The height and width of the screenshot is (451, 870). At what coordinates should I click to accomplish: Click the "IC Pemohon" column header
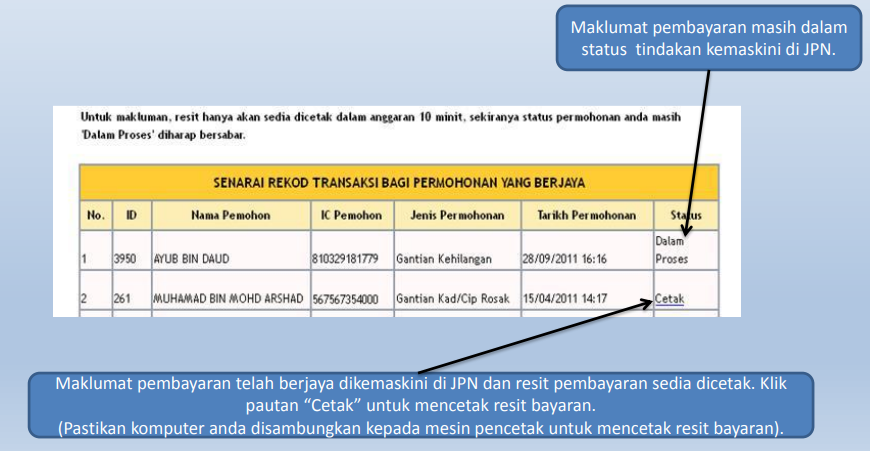(352, 215)
